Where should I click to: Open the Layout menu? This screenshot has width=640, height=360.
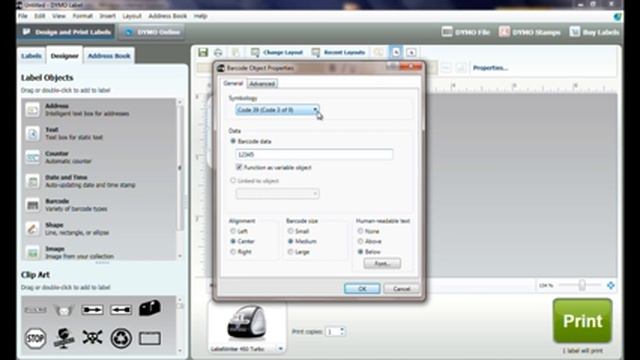(132, 16)
